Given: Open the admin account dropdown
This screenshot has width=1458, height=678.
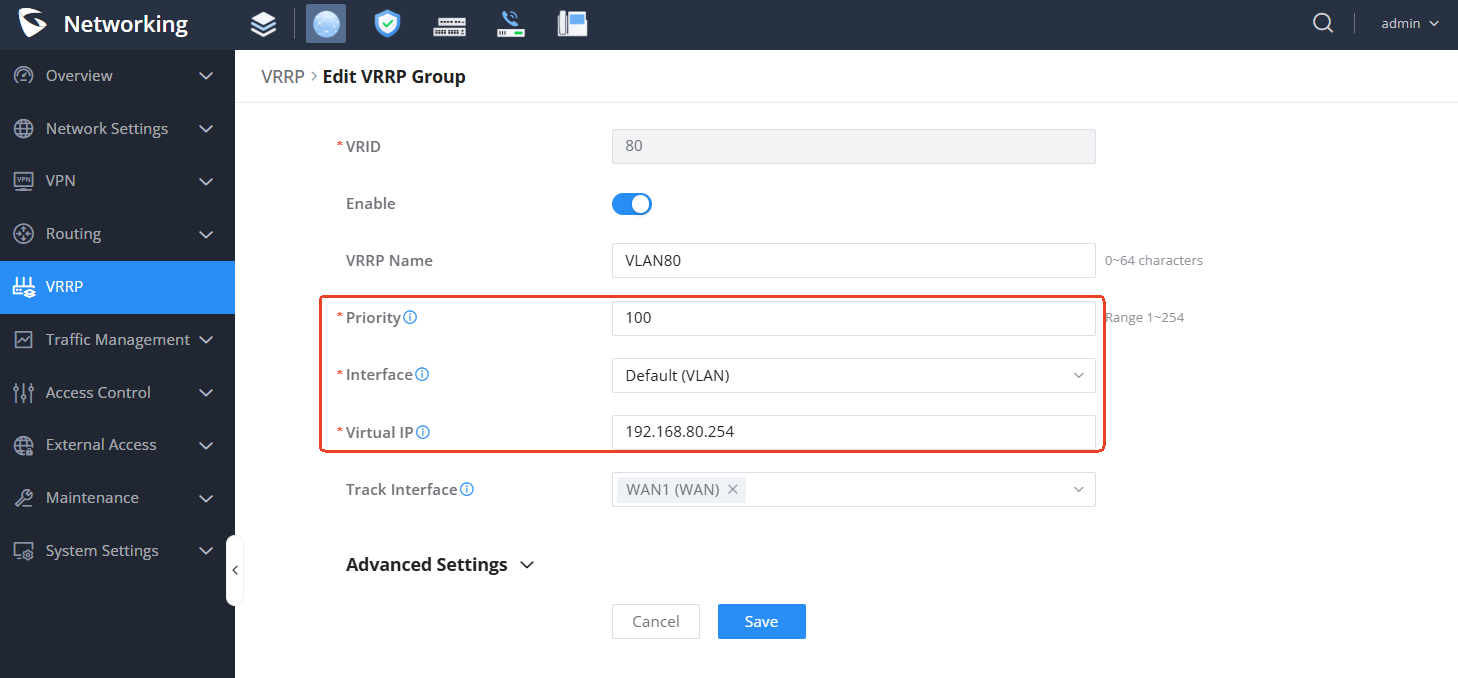Looking at the screenshot, I should click(1410, 23).
